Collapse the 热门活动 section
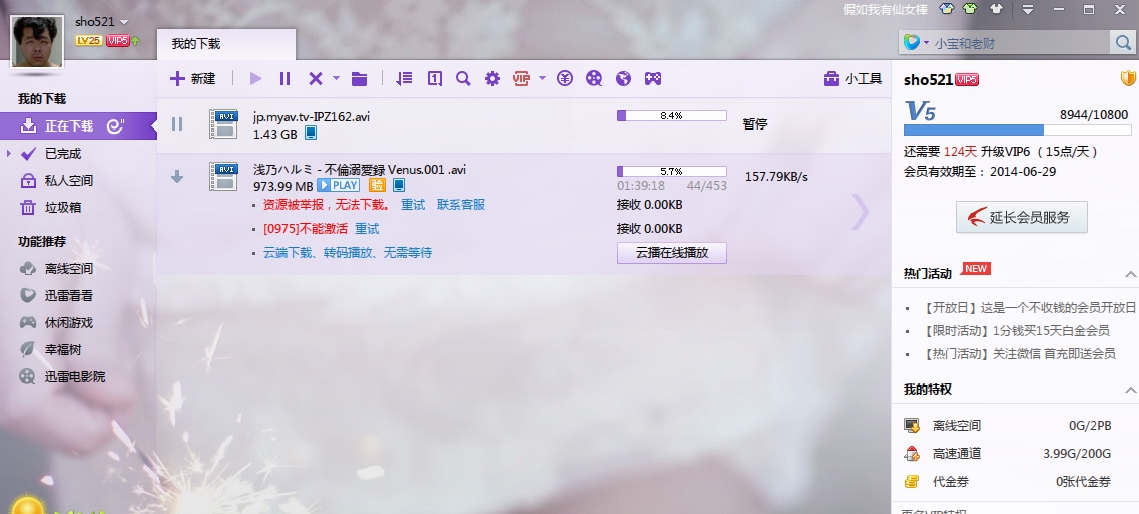Image resolution: width=1139 pixels, height=514 pixels. 1130,274
